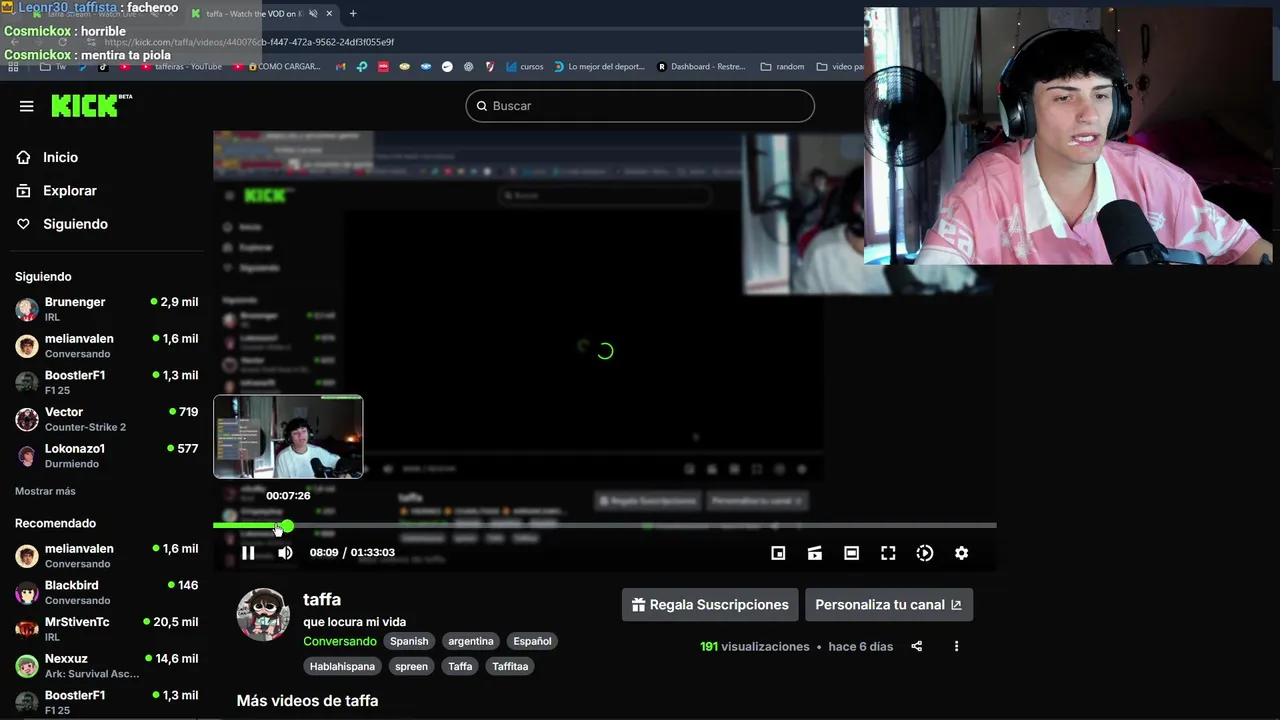Open MrStivenTc's IRL channel

(x=106, y=629)
